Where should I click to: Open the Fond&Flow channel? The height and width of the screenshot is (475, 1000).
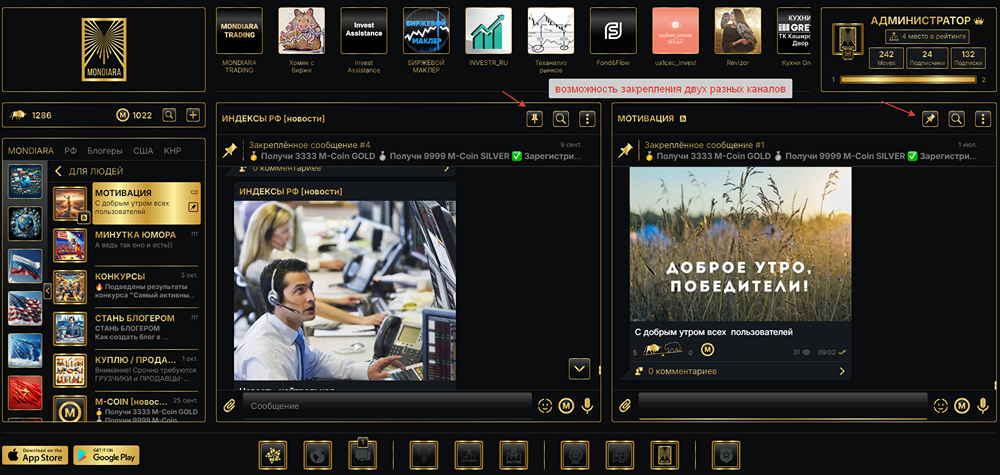point(614,31)
